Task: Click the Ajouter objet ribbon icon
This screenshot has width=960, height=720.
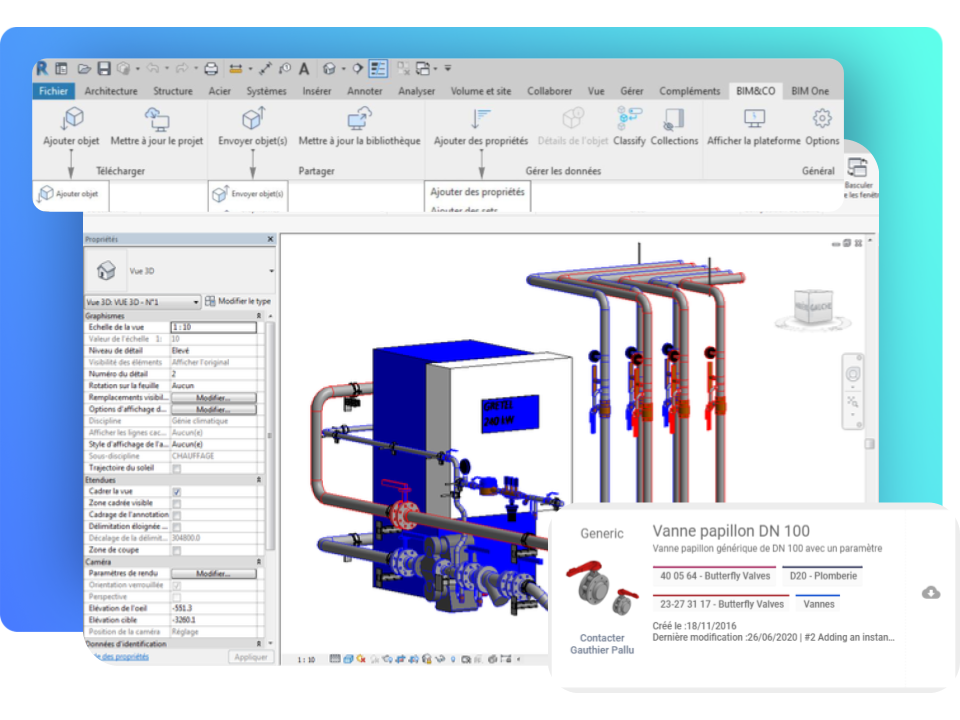Action: point(72,118)
